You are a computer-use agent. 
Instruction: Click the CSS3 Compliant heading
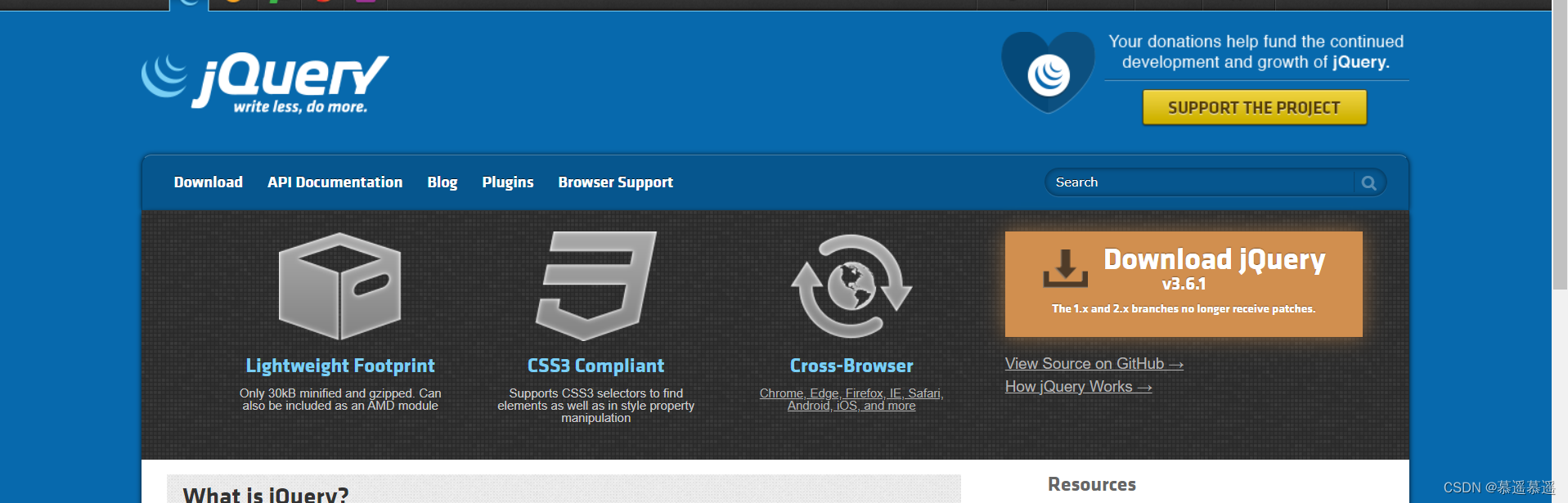coord(595,366)
